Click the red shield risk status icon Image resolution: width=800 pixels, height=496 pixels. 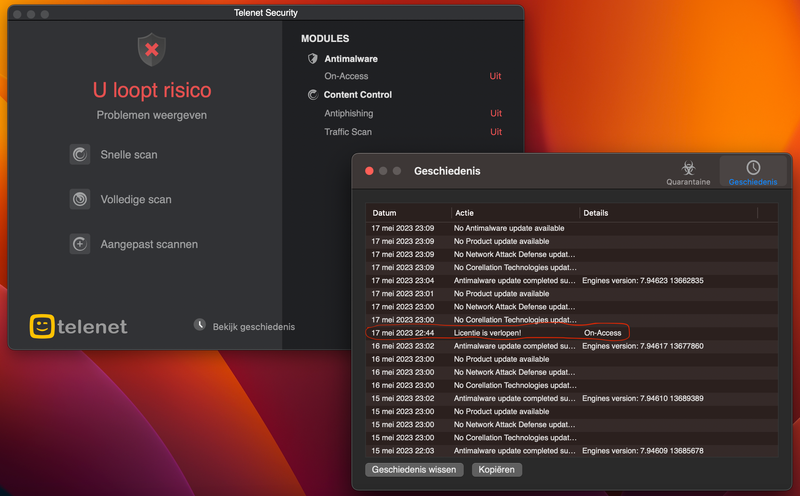click(x=152, y=49)
